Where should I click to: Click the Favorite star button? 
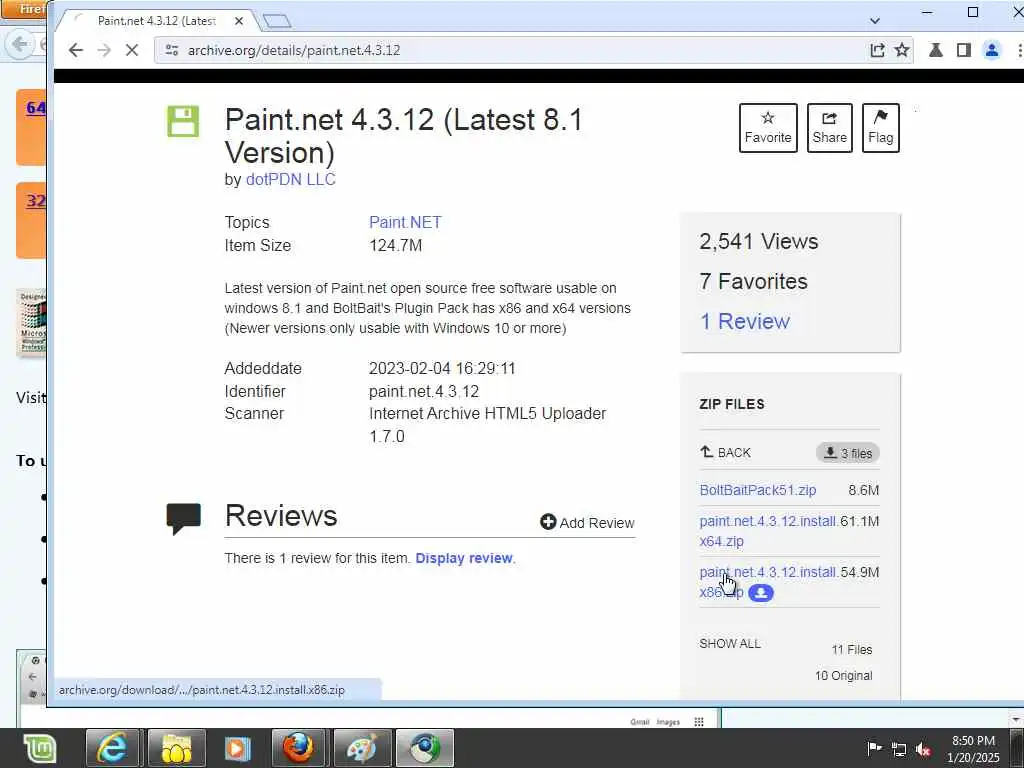click(768, 128)
